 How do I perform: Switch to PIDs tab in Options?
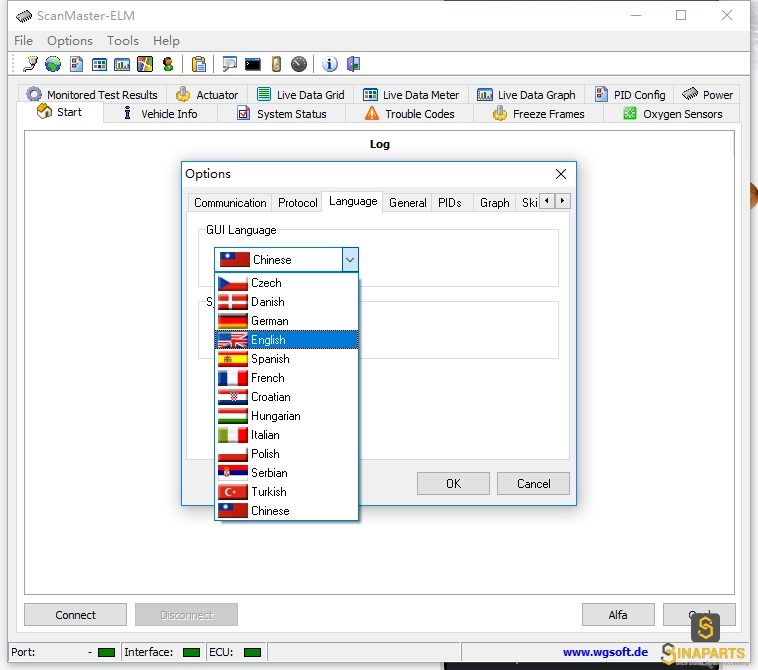pos(450,203)
